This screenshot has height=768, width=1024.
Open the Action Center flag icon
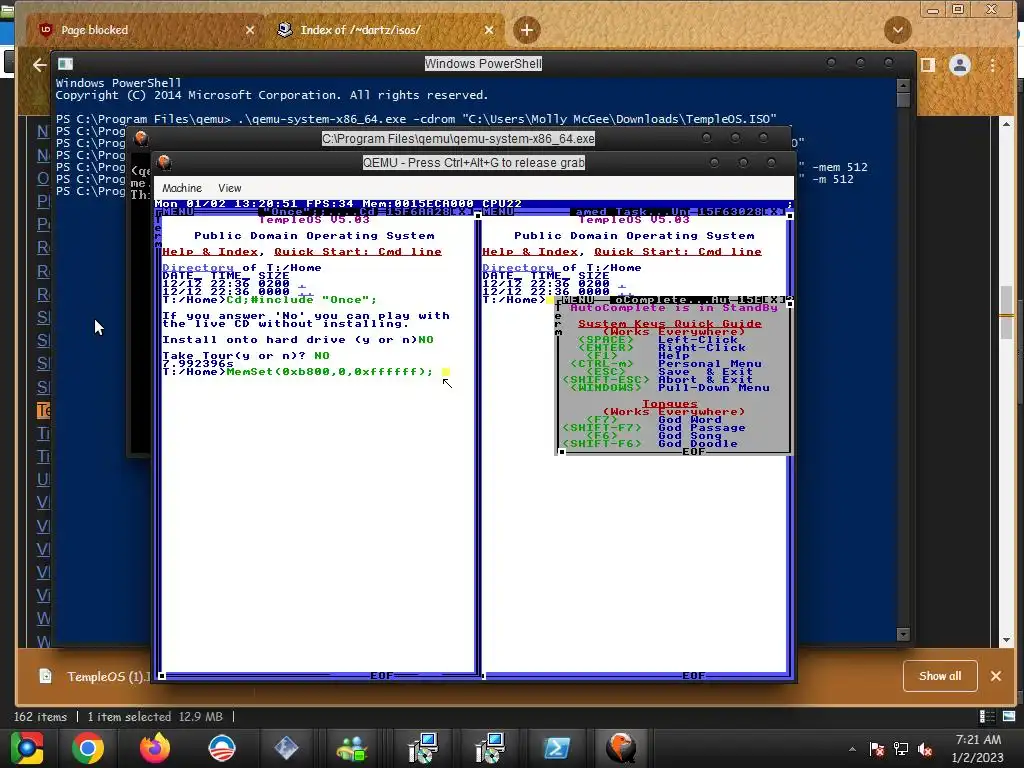(877, 749)
